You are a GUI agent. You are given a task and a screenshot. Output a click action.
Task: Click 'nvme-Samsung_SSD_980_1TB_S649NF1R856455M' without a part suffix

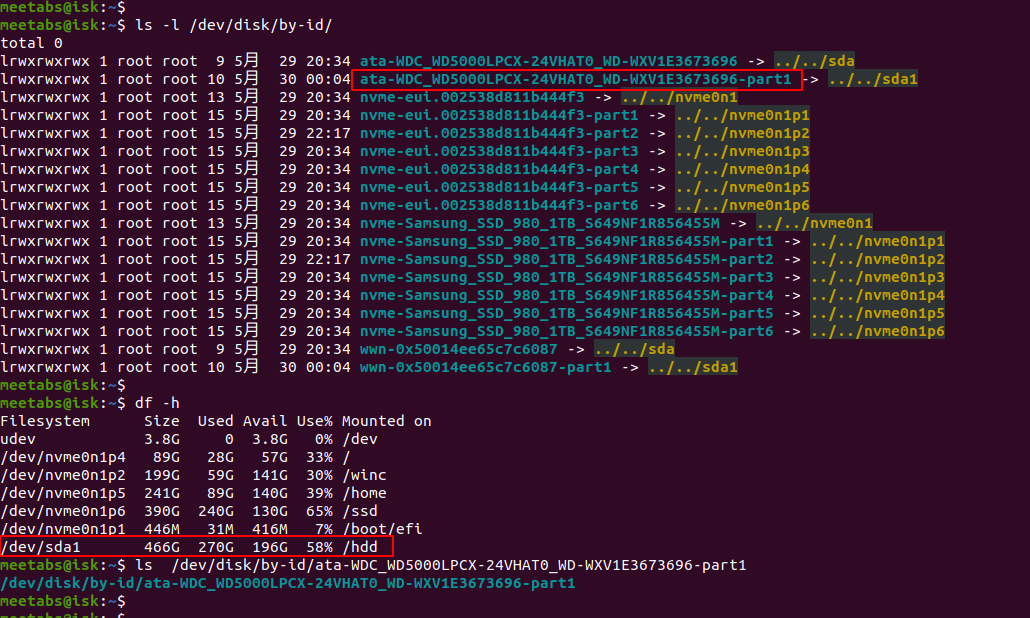point(539,223)
